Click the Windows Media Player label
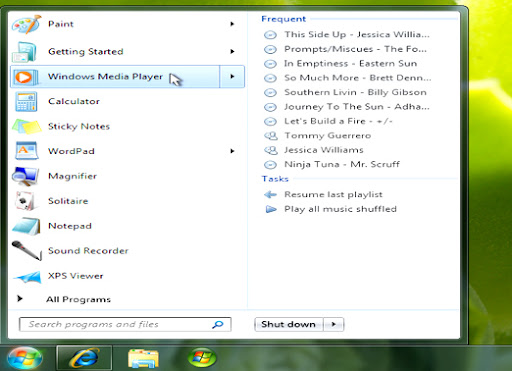The height and width of the screenshot is (371, 512). pyautogui.click(x=105, y=77)
